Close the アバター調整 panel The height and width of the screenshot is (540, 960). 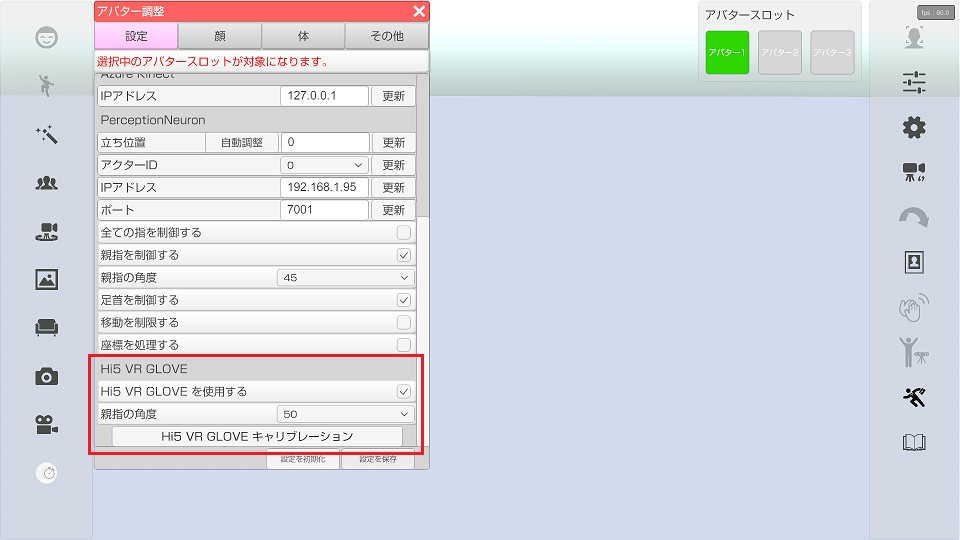[x=419, y=12]
